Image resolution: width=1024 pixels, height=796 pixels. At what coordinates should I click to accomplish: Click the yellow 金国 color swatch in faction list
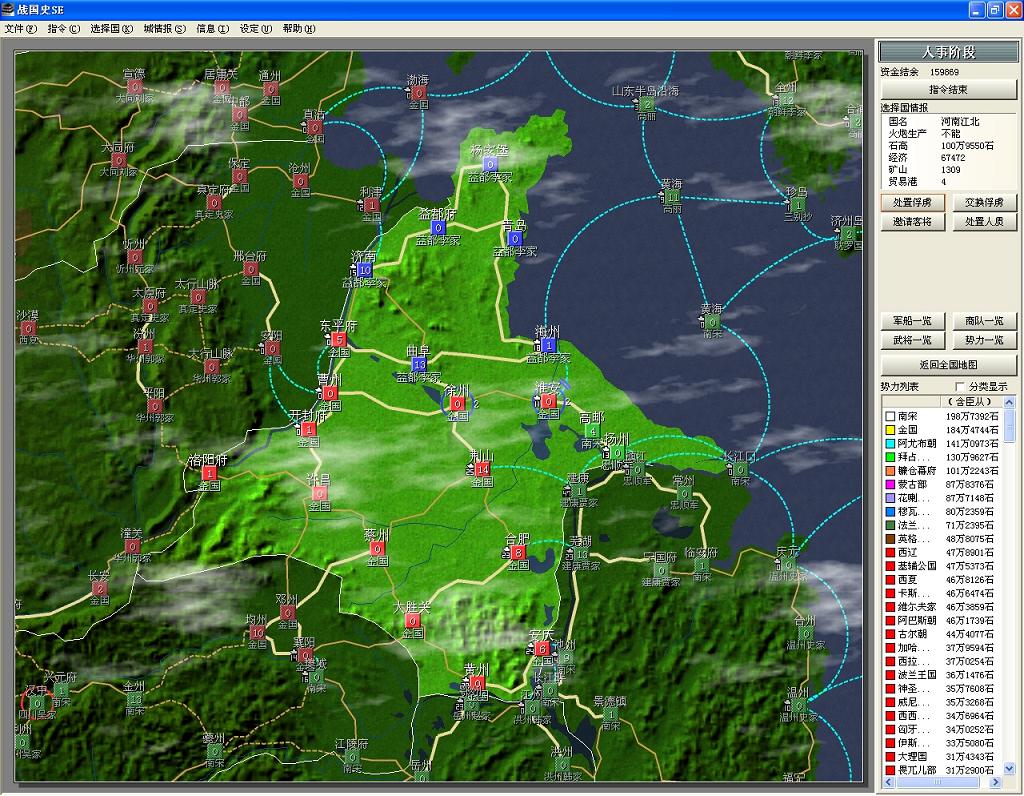[x=888, y=429]
